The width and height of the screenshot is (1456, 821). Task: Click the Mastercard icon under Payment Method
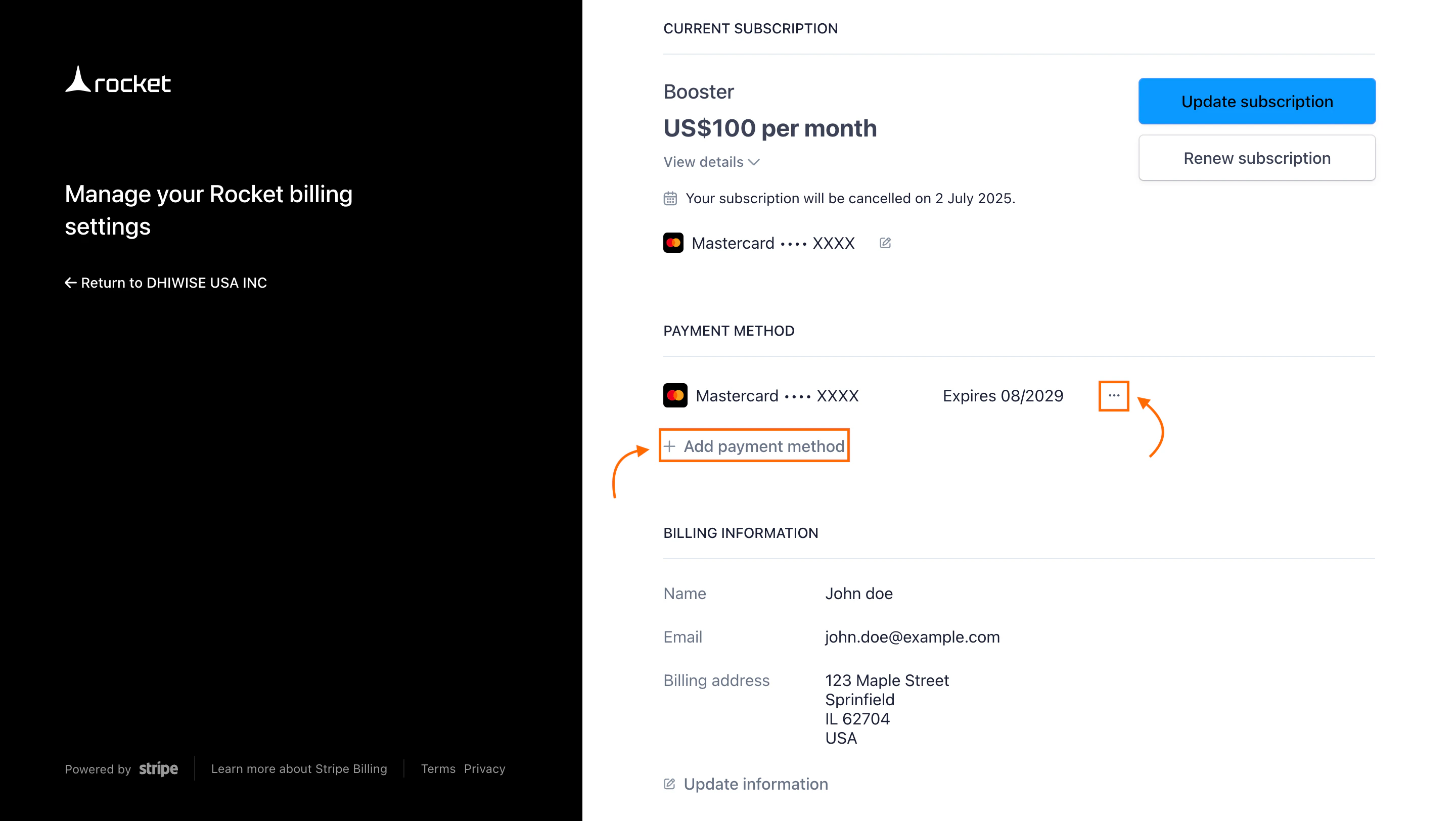676,395
